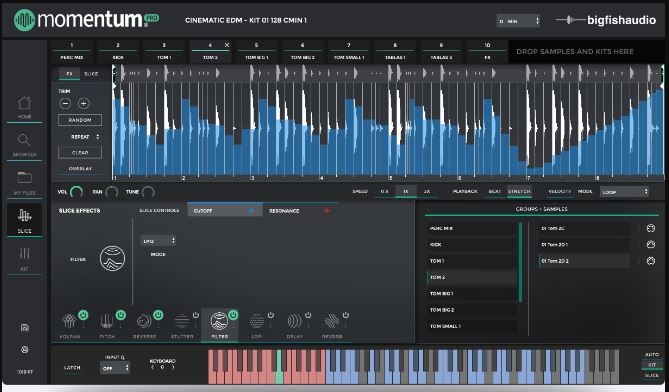Click the Random button
Screen dimensions: 669x392
pyautogui.click(x=80, y=120)
